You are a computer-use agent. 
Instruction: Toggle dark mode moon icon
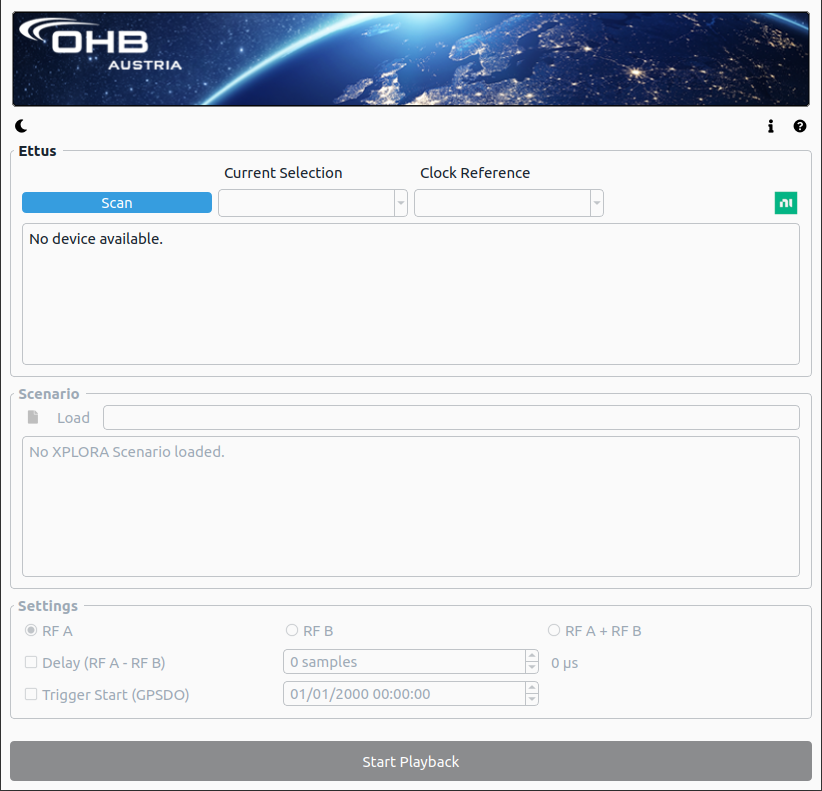pos(21,126)
